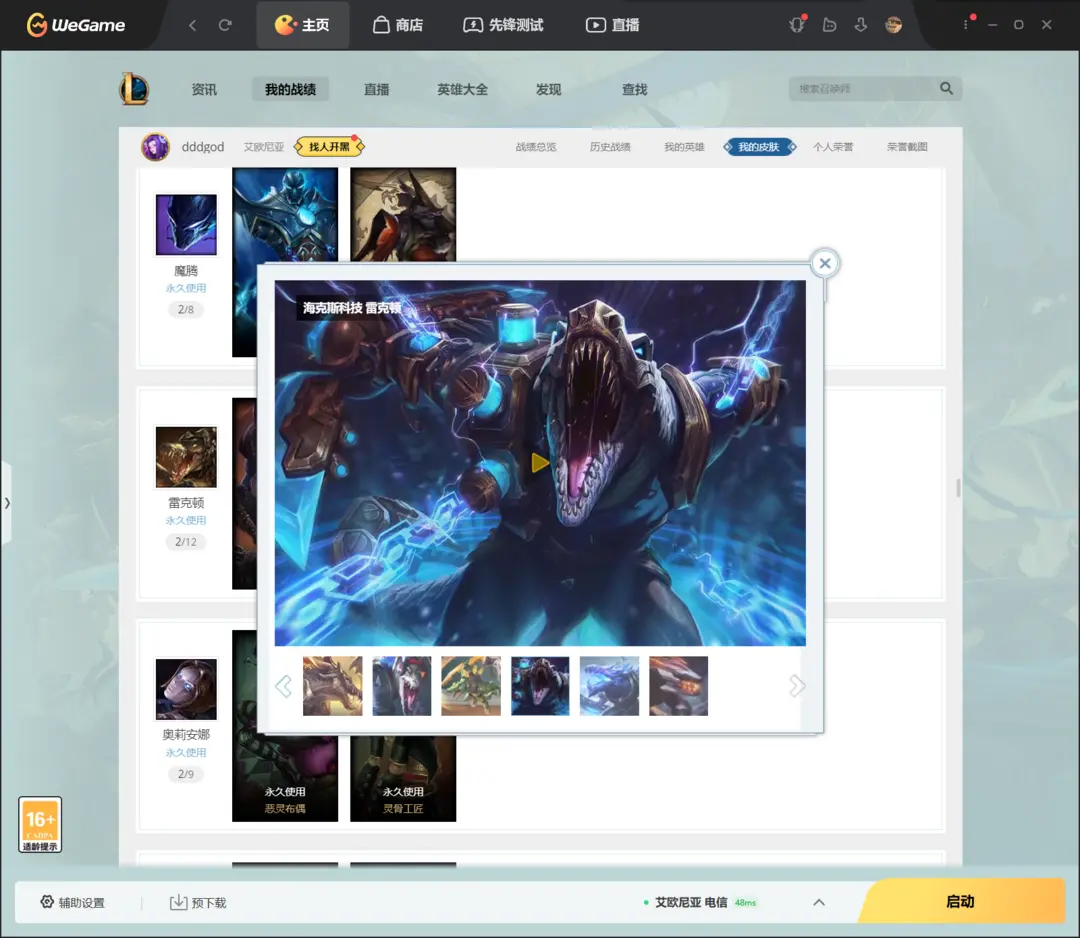Click the 艾欧尼亚 server label beside dddgod

(264, 147)
